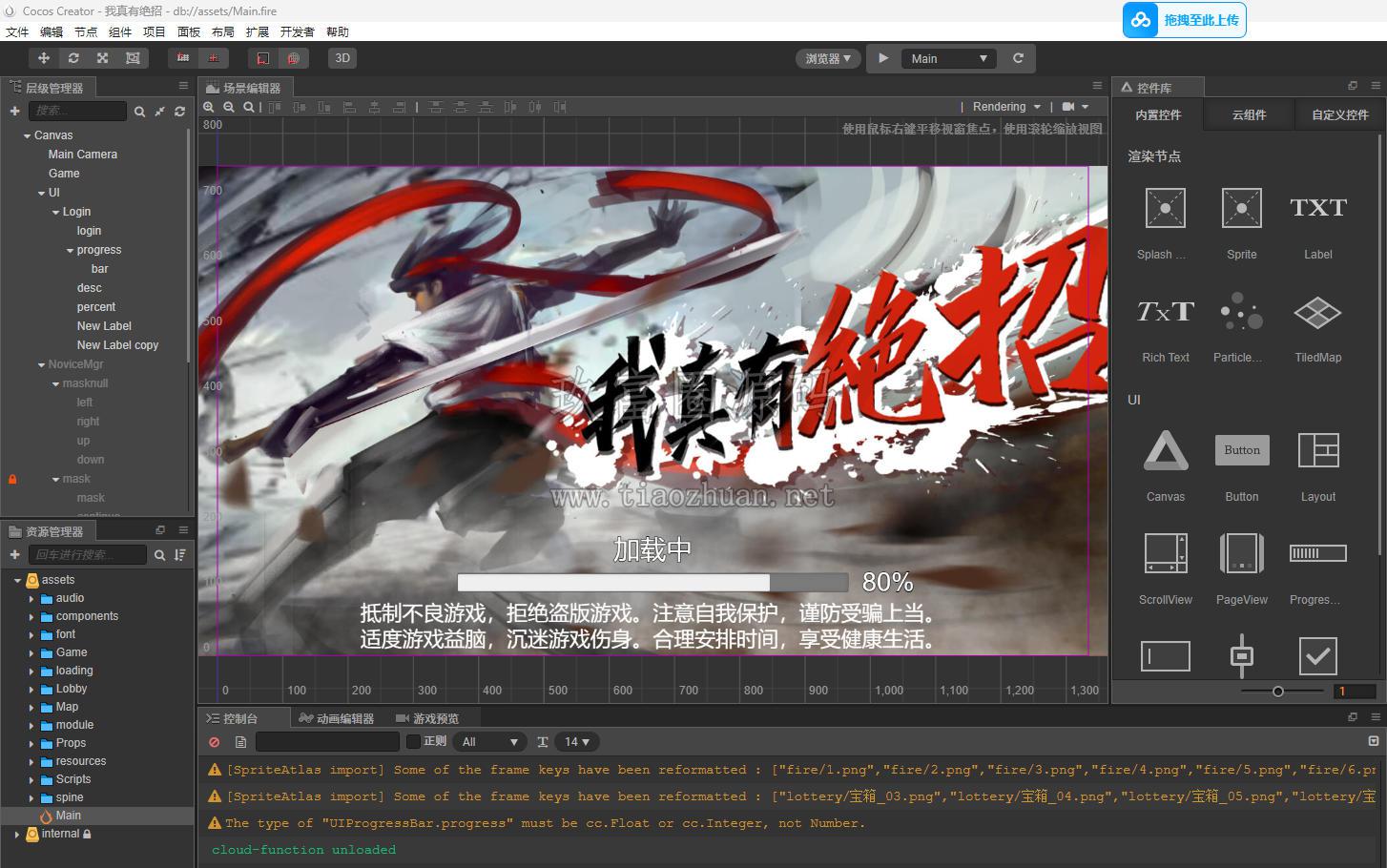The image size is (1387, 868).
Task: Focus the asset search field
Action: pyautogui.click(x=88, y=555)
